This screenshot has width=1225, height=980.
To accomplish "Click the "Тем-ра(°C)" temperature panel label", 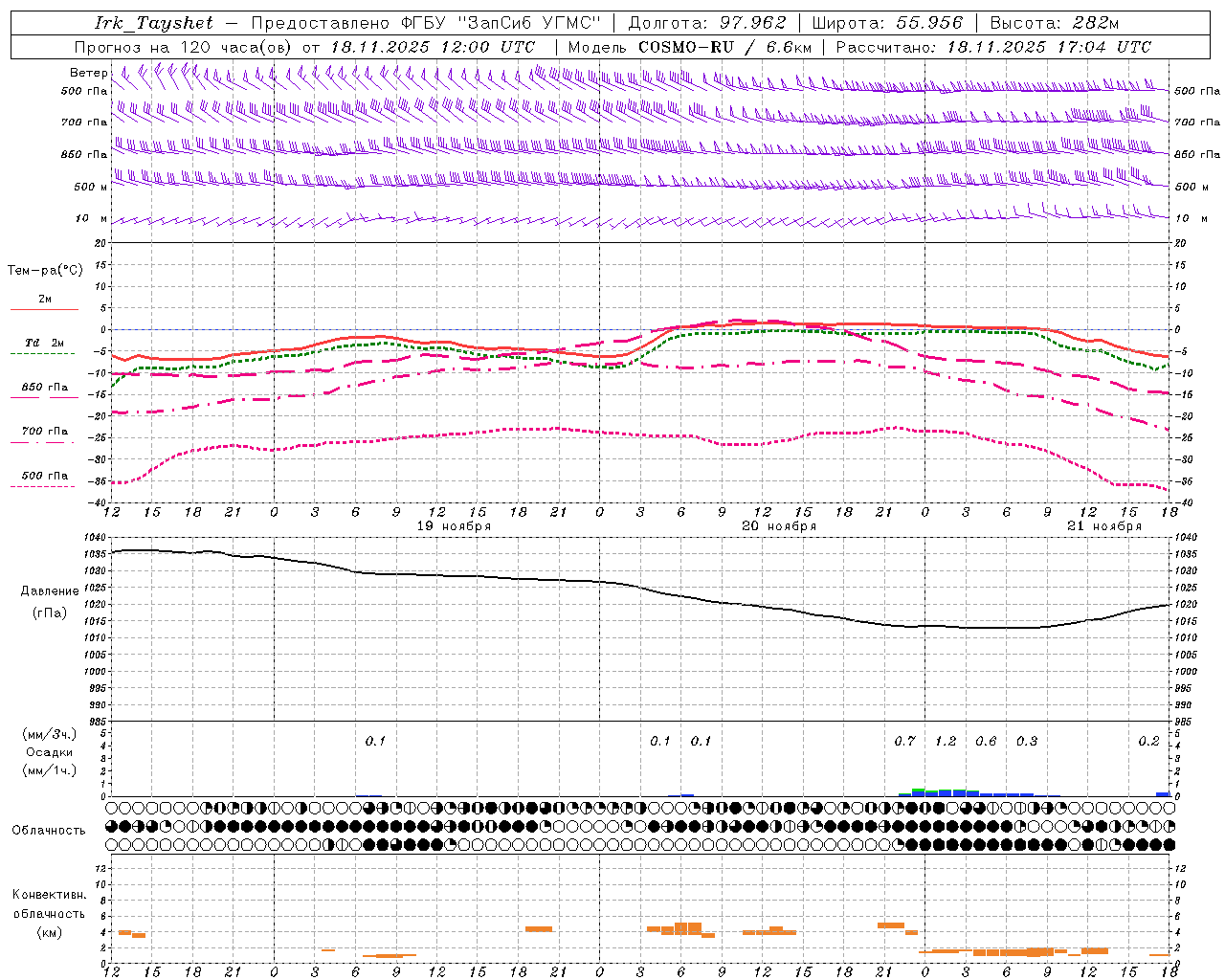I will (x=45, y=271).
